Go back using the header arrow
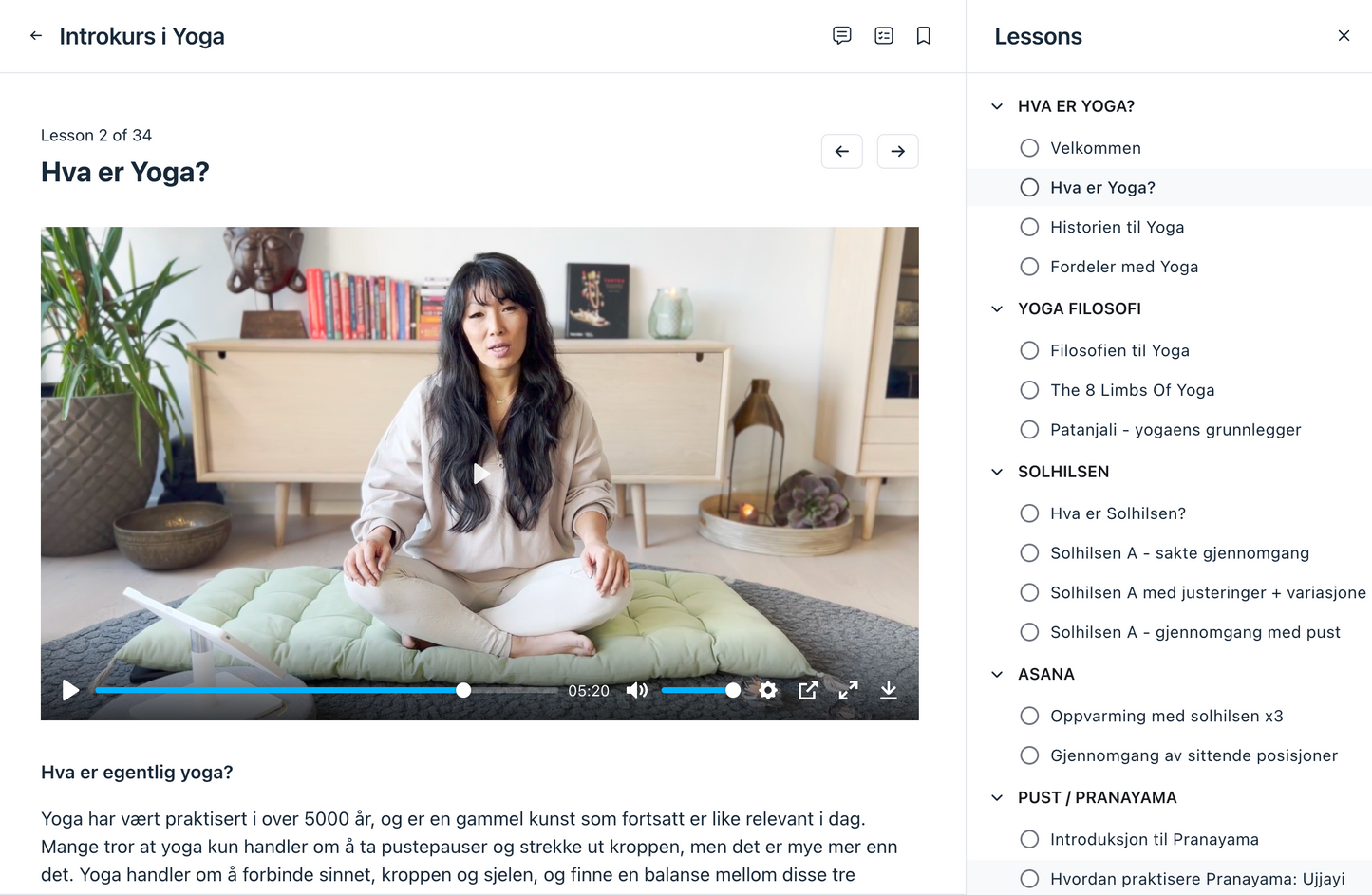 [x=36, y=36]
